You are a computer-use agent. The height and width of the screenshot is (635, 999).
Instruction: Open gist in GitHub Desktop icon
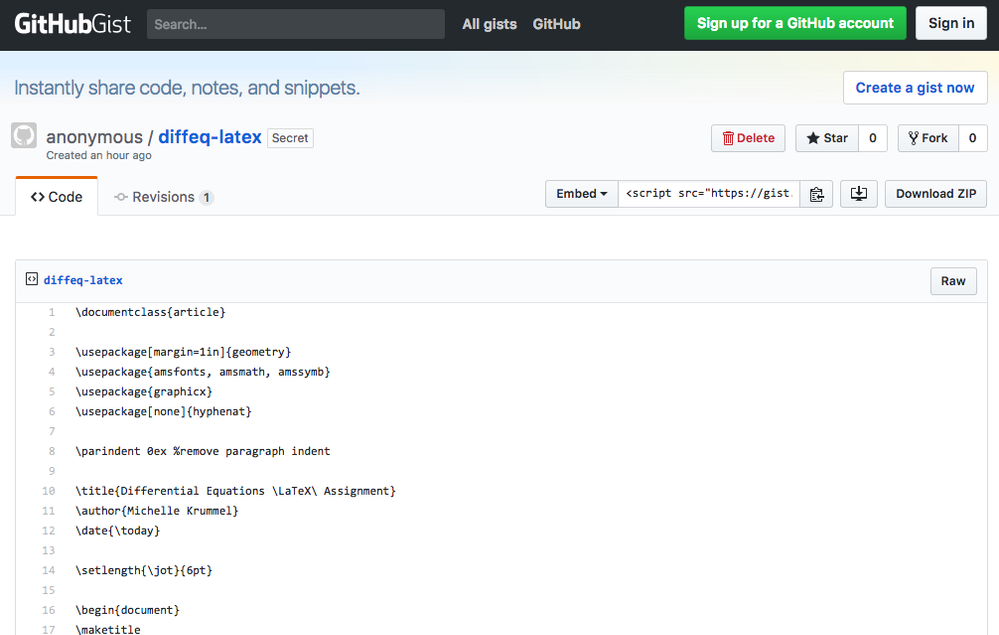[858, 194]
